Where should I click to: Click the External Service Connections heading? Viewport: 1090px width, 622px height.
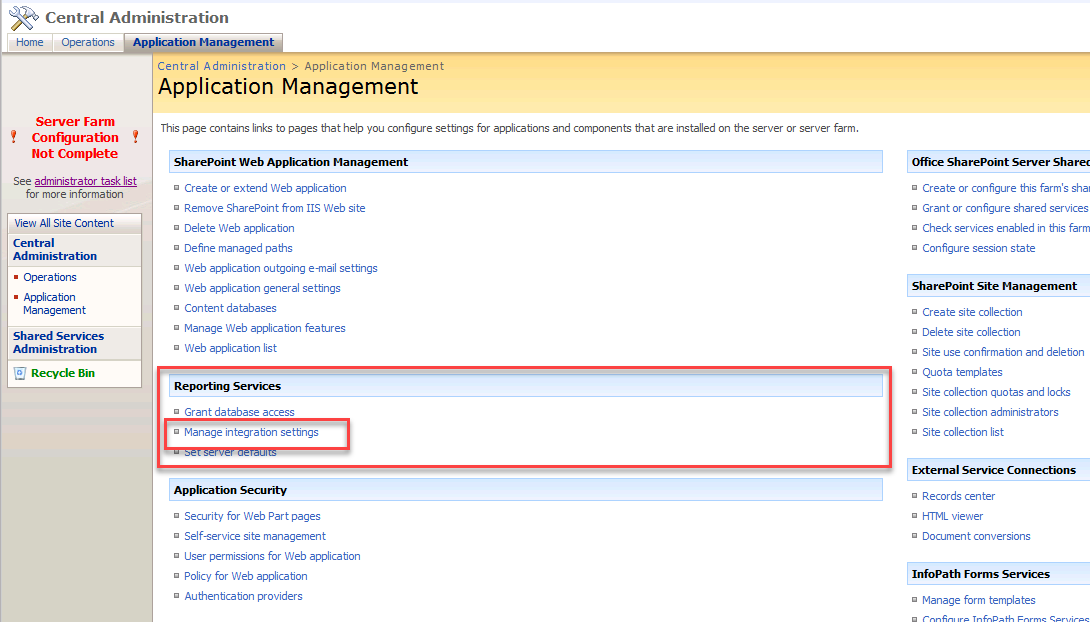tap(993, 470)
